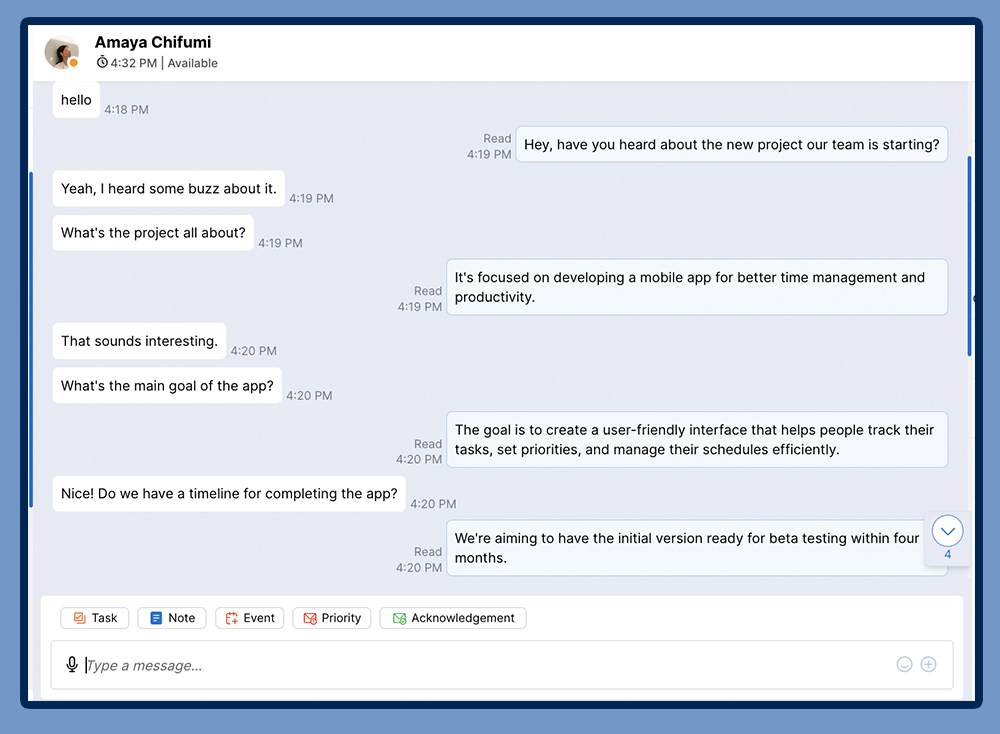Click the clock icon beside 4:32 PM

click(x=102, y=62)
